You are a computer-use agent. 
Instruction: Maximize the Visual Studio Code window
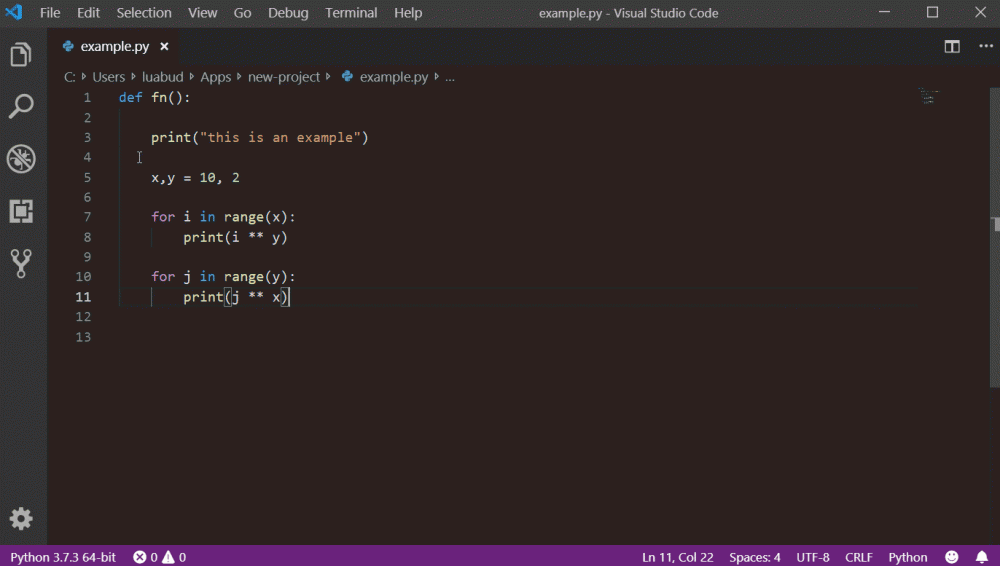click(x=932, y=12)
